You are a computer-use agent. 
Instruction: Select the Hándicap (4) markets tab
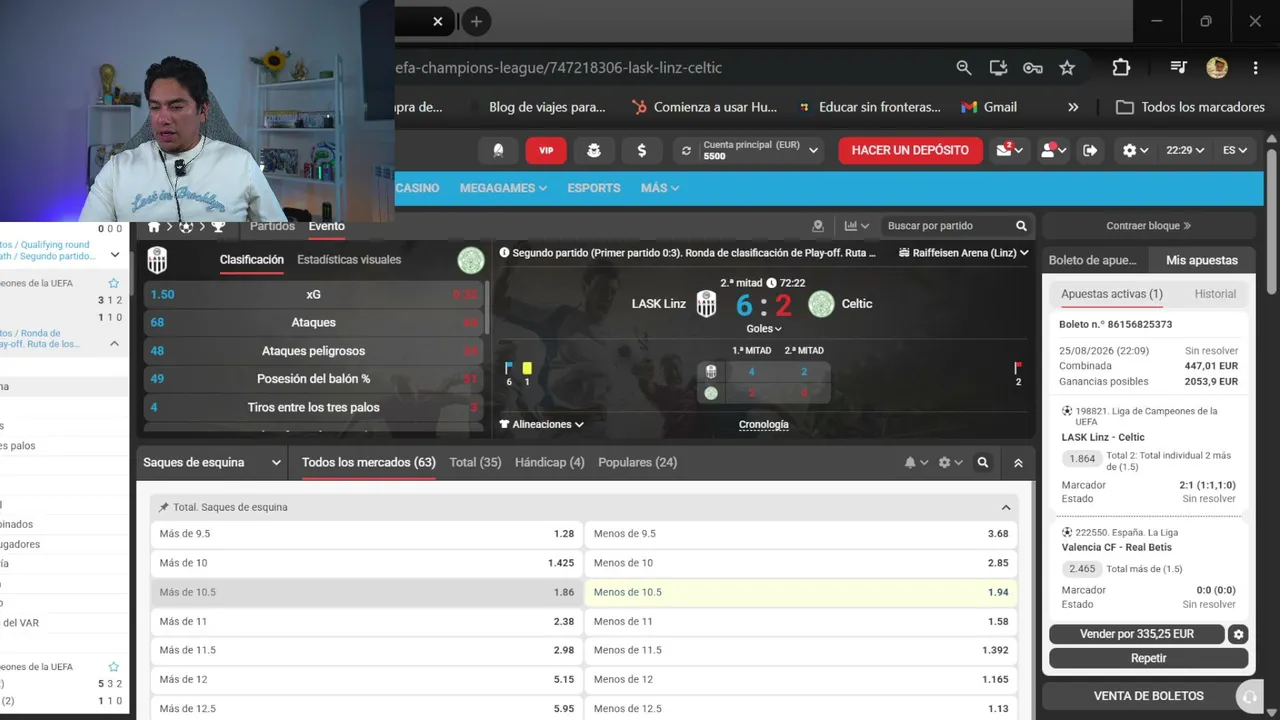point(549,463)
